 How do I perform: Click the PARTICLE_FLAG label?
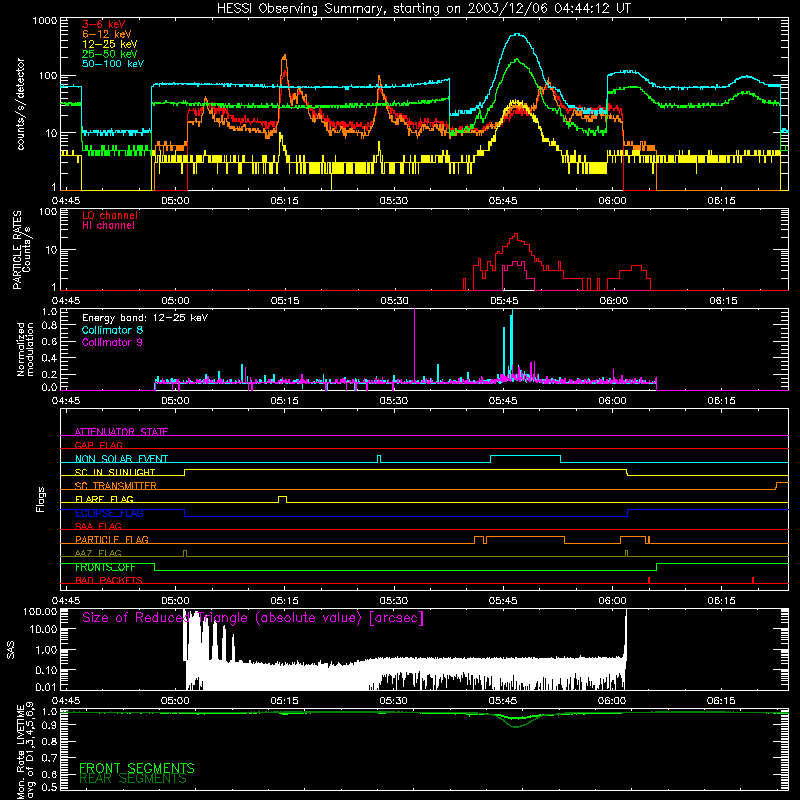pos(112,539)
